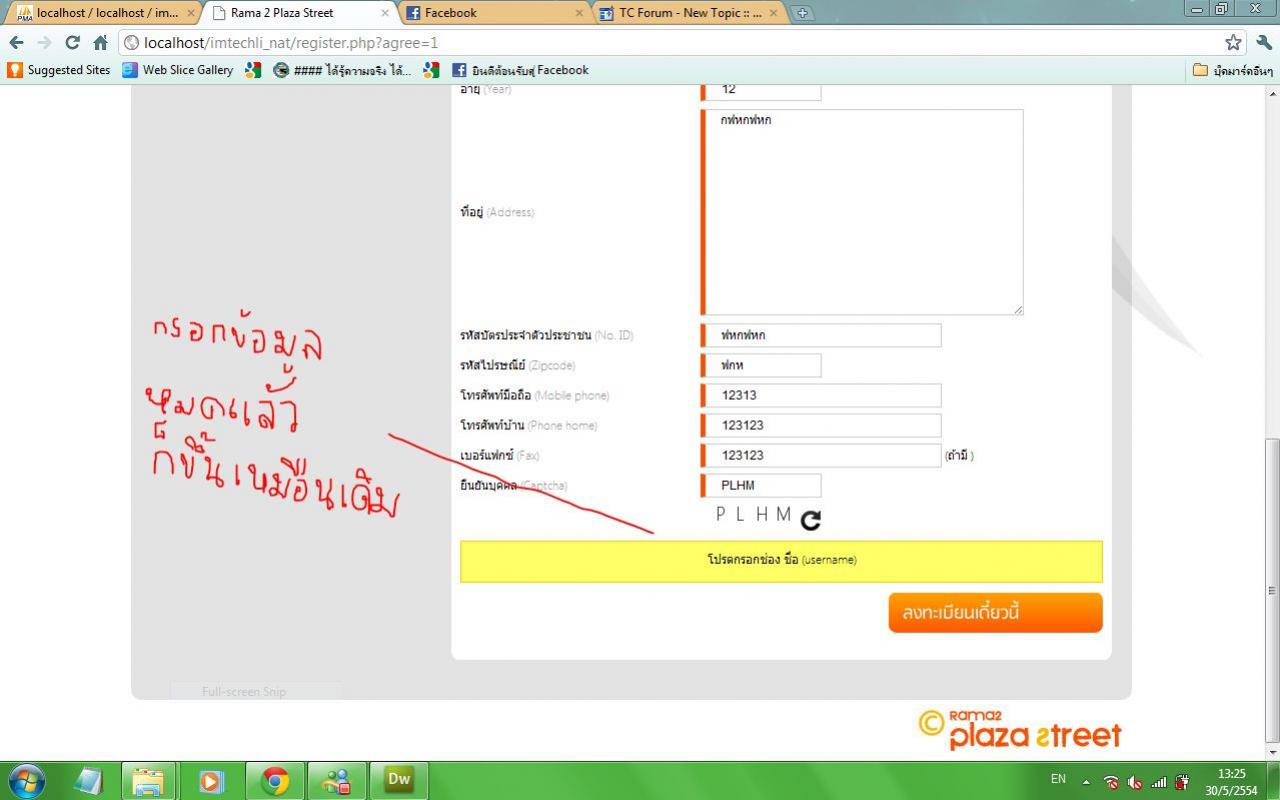Click the Phone home field
Viewport: 1280px width, 800px height.
pos(821,425)
